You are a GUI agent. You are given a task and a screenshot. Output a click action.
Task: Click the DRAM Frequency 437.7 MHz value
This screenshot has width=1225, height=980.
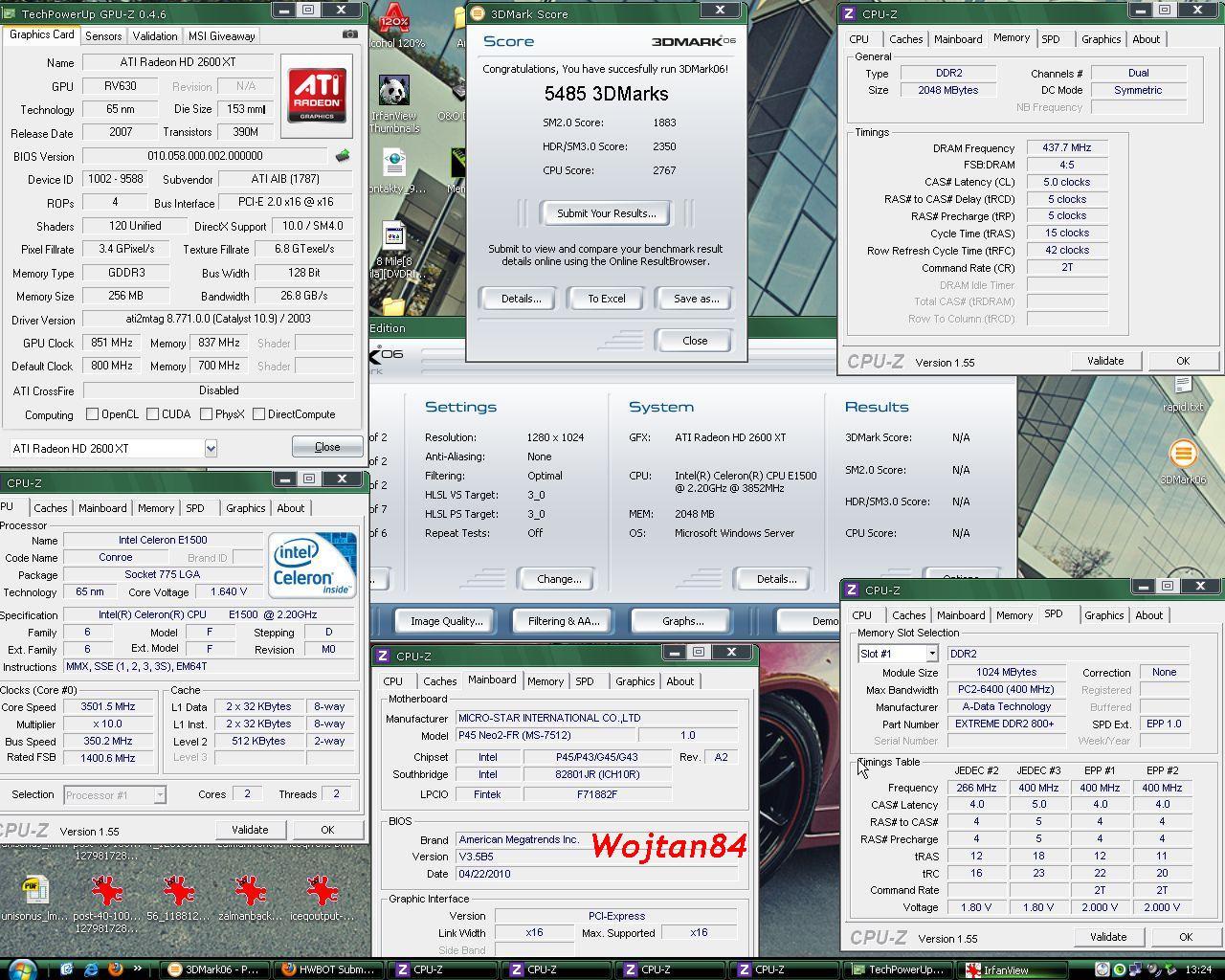1067,147
